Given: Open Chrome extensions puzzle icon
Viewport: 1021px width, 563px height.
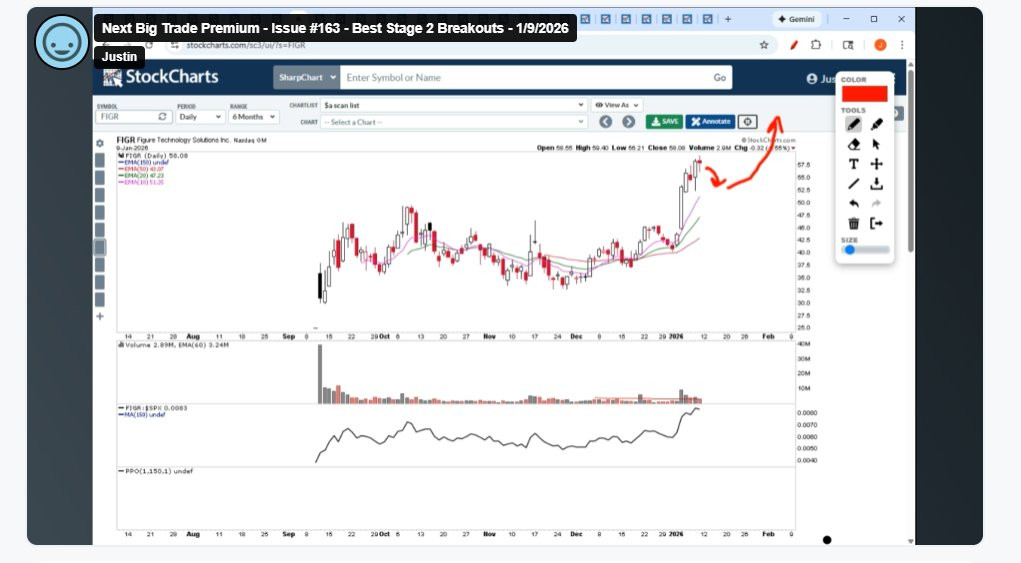Looking at the screenshot, I should click(816, 45).
